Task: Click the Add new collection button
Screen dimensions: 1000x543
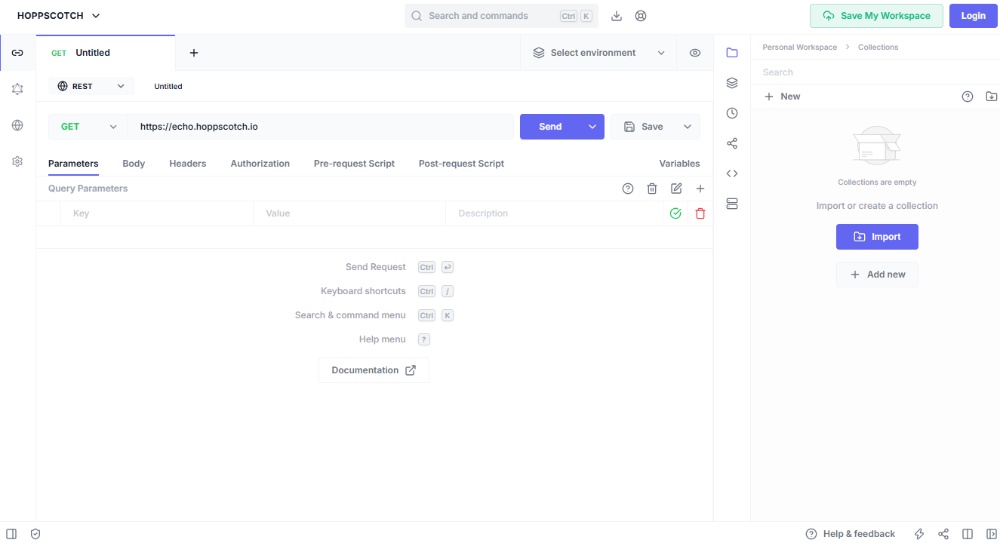Action: coord(877,274)
